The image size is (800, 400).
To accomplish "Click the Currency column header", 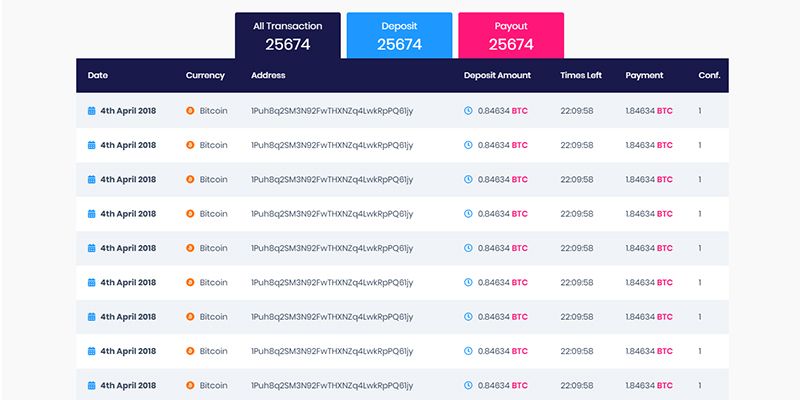I will pyautogui.click(x=205, y=76).
